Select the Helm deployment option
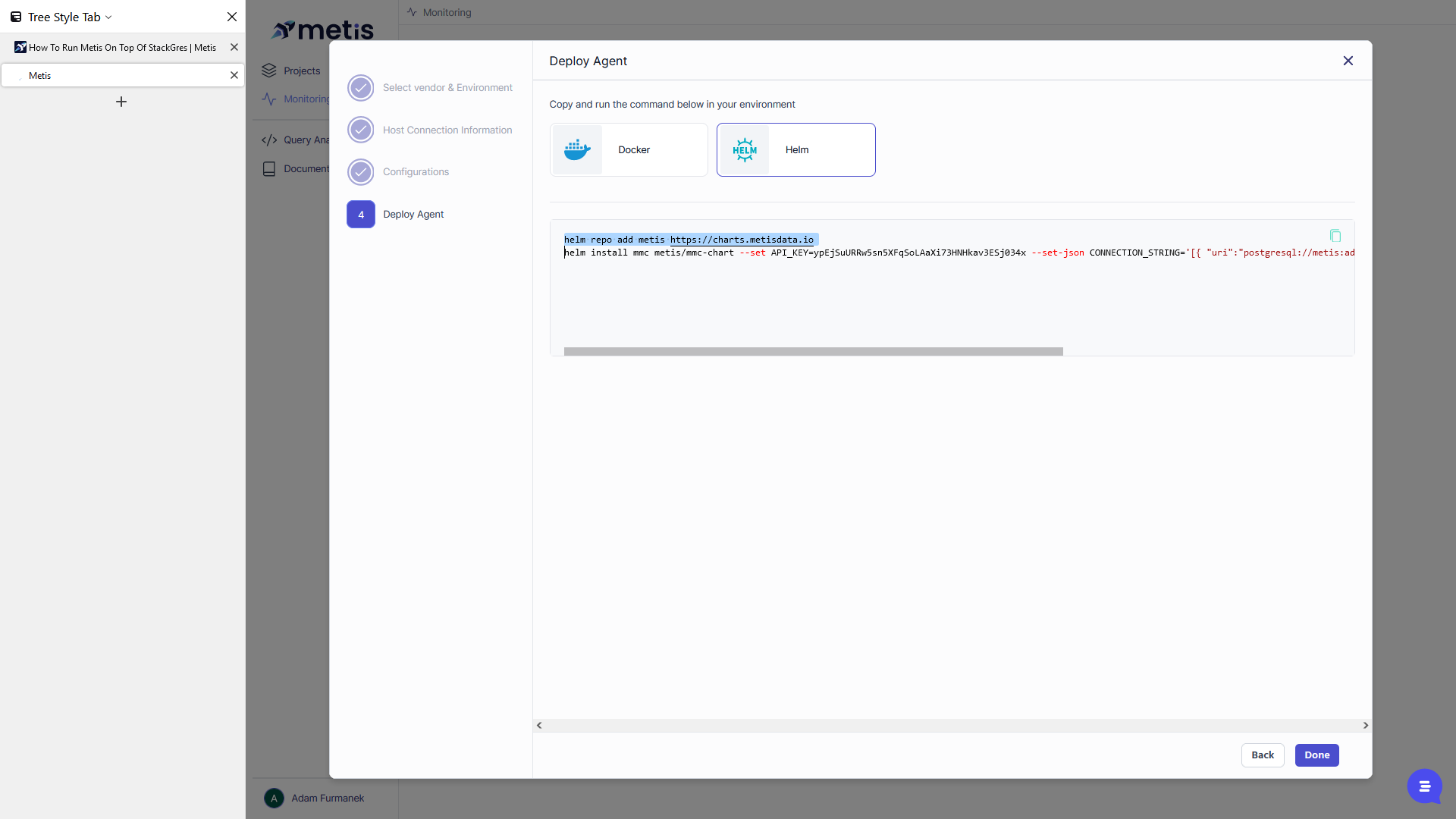Image resolution: width=1456 pixels, height=819 pixels. [x=795, y=150]
